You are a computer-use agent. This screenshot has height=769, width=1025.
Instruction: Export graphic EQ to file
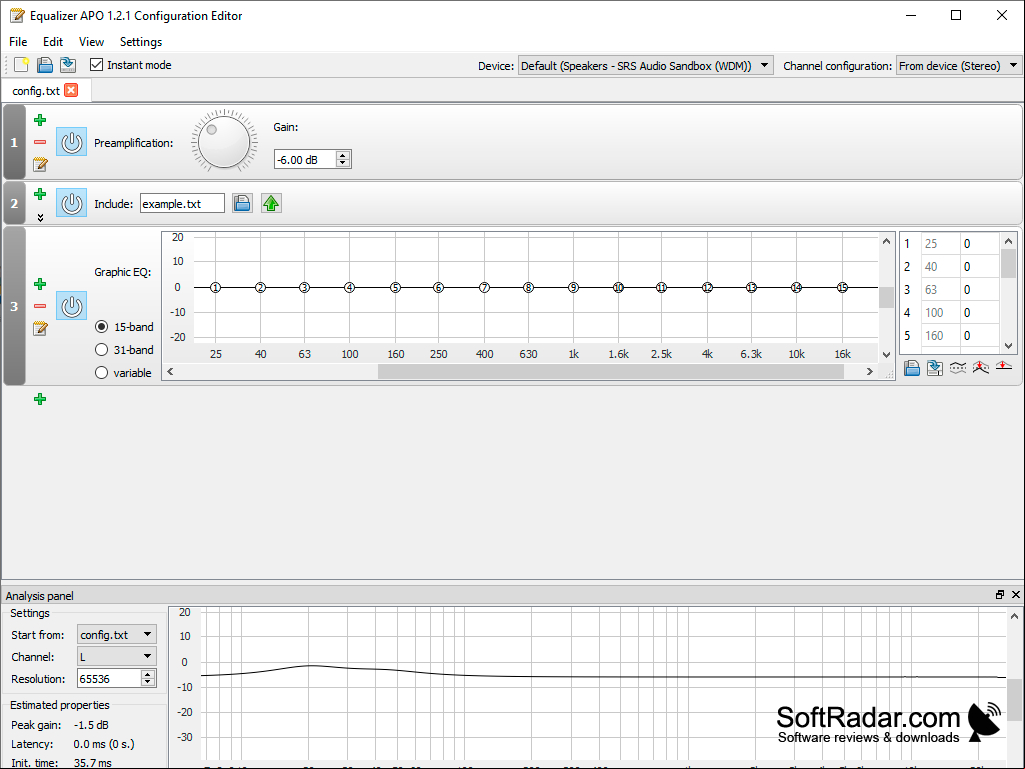[935, 368]
